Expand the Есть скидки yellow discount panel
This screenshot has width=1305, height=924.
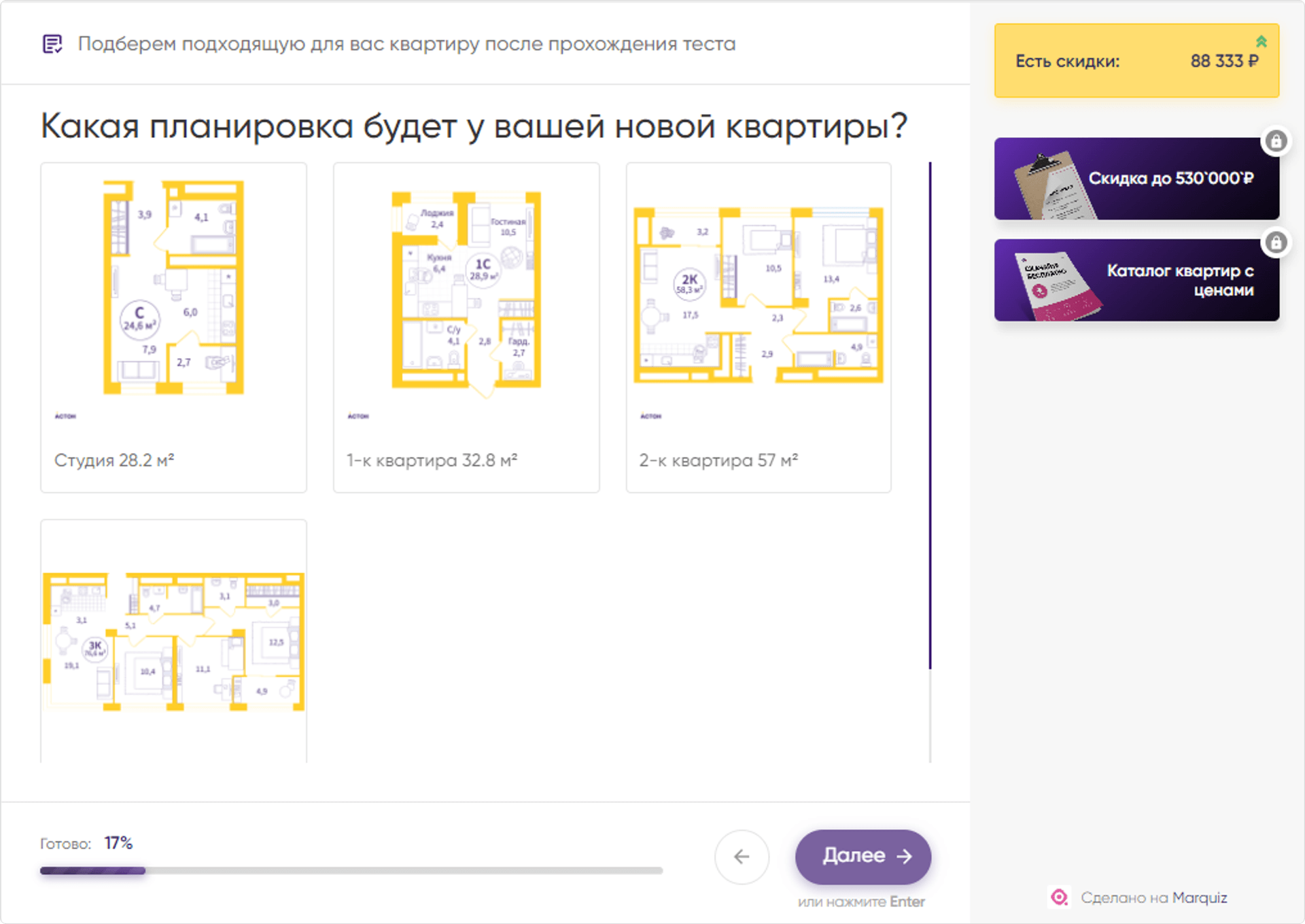point(1136,61)
